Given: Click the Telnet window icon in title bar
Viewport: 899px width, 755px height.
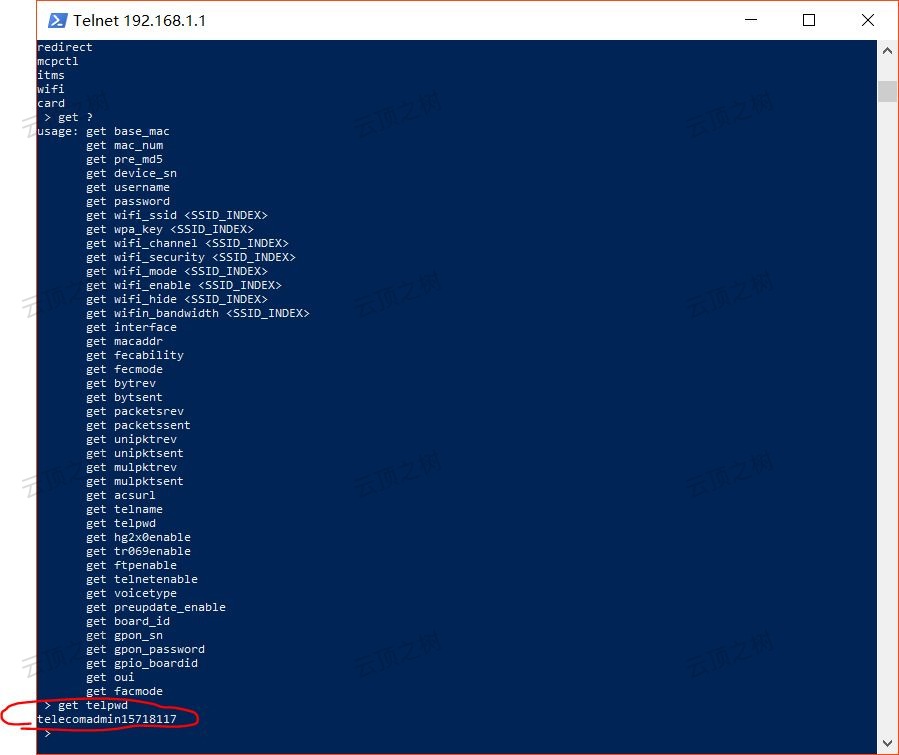Looking at the screenshot, I should 58,20.
